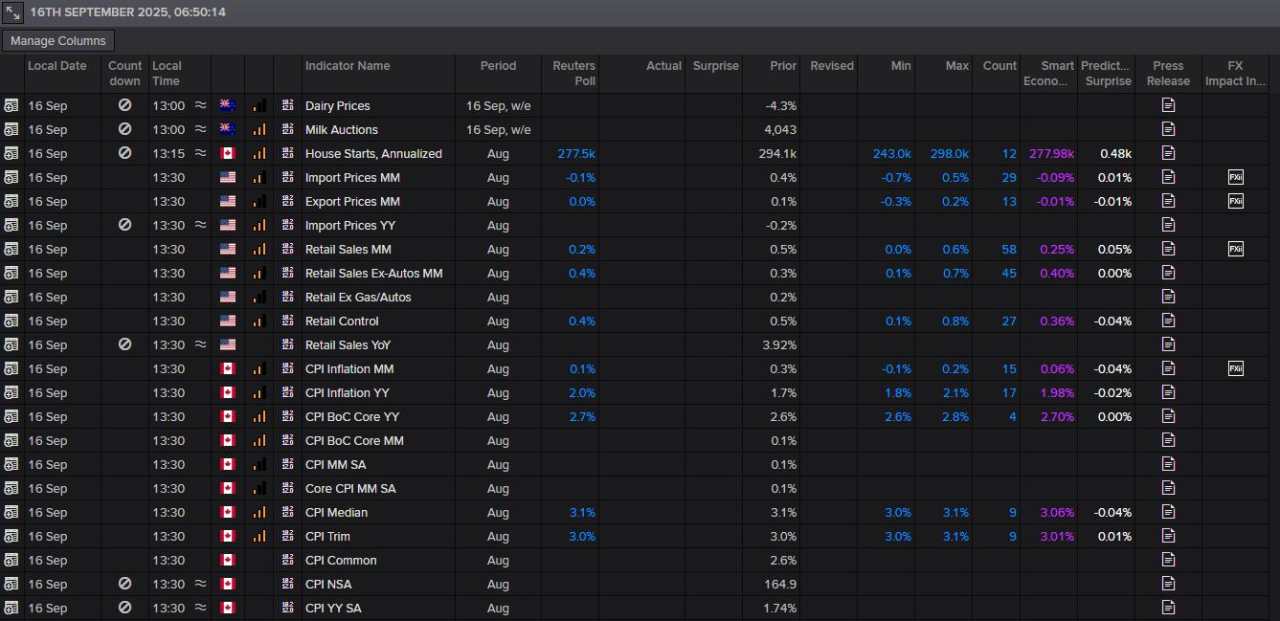Sort by Local Date column header

pyautogui.click(x=57, y=66)
